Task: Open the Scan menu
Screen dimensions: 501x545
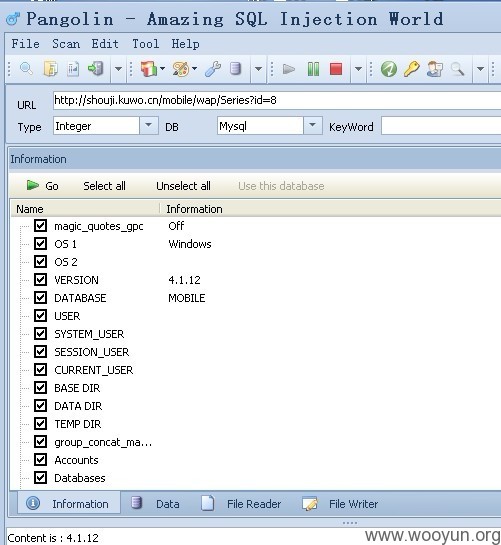Action: 66,44
